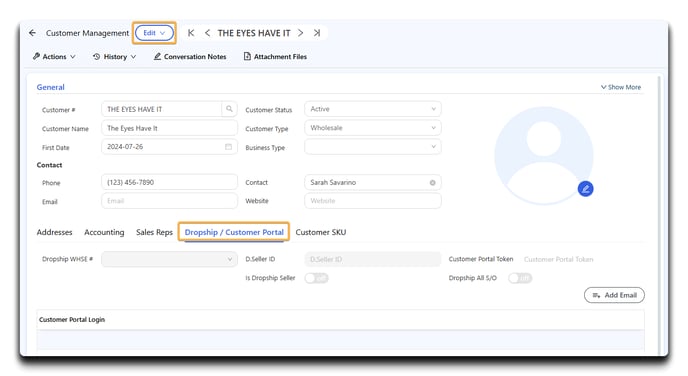Open calendar icon in First Date field
This screenshot has width=688, height=376.
(x=228, y=147)
